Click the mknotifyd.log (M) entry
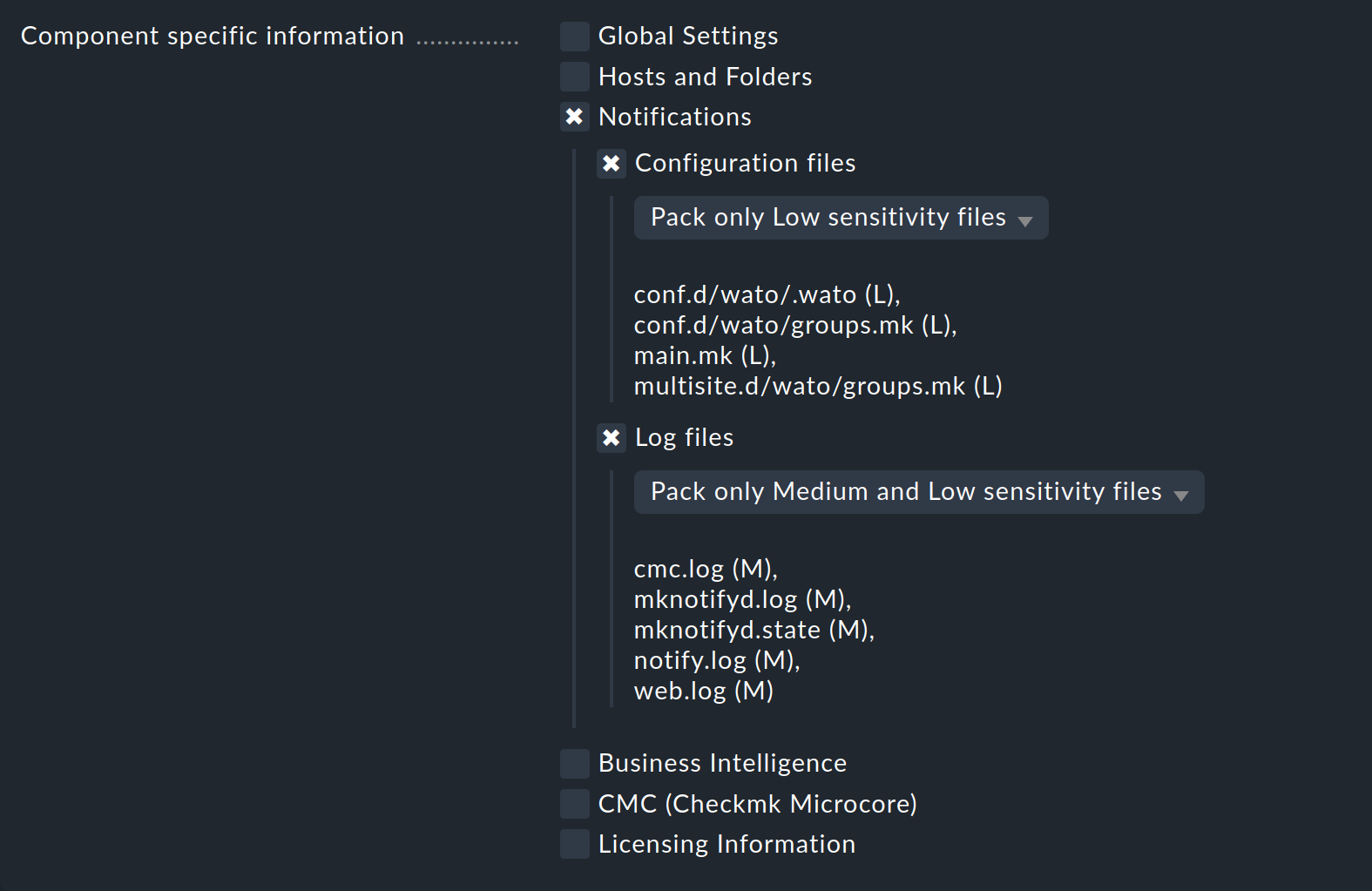The image size is (1372, 891). click(742, 600)
